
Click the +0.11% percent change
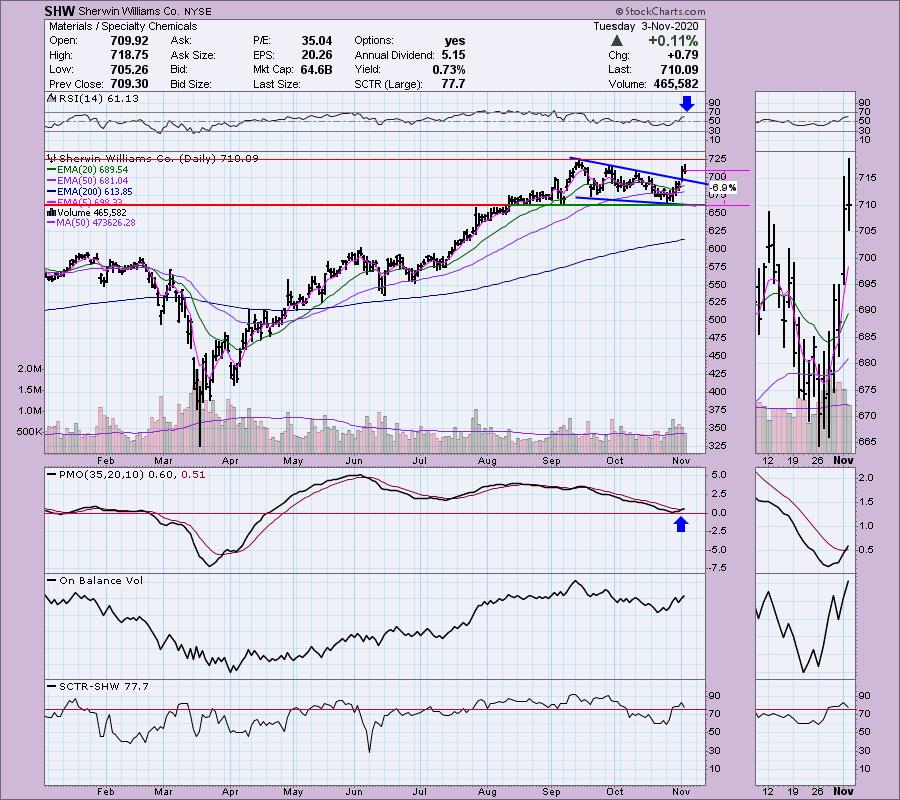(x=673, y=41)
